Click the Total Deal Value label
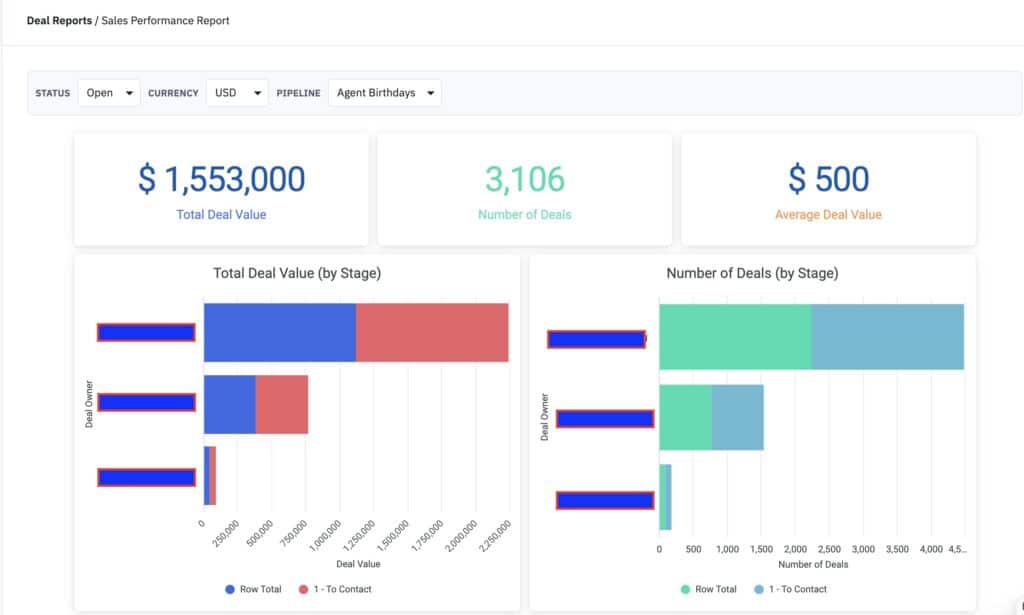The width and height of the screenshot is (1024, 615). click(221, 215)
